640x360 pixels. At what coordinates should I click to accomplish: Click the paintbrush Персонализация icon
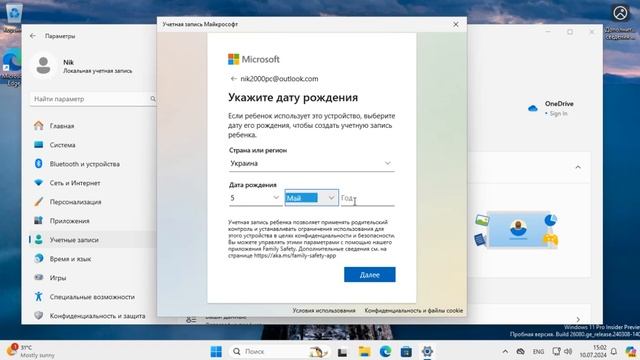click(39, 202)
